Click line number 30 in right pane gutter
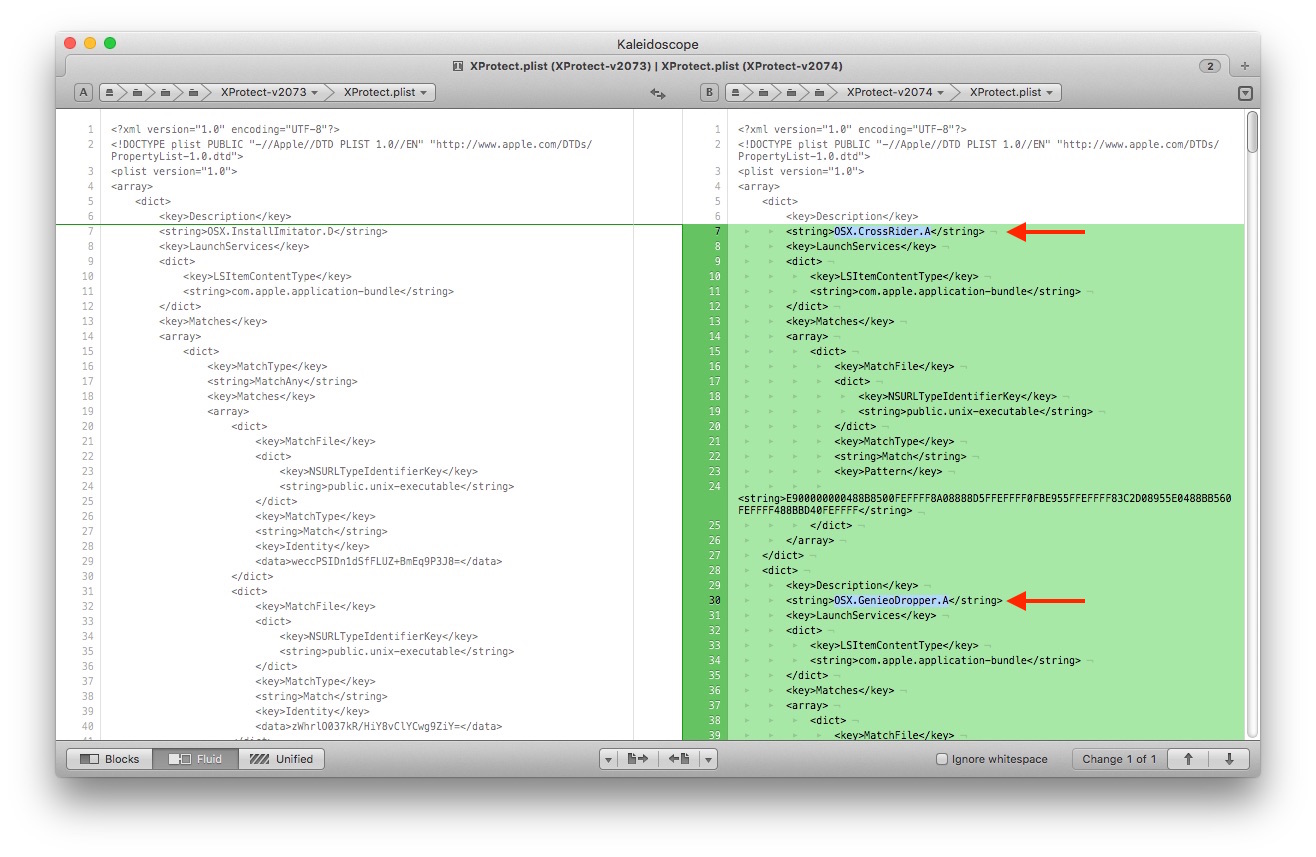The height and width of the screenshot is (857, 1316). [714, 600]
